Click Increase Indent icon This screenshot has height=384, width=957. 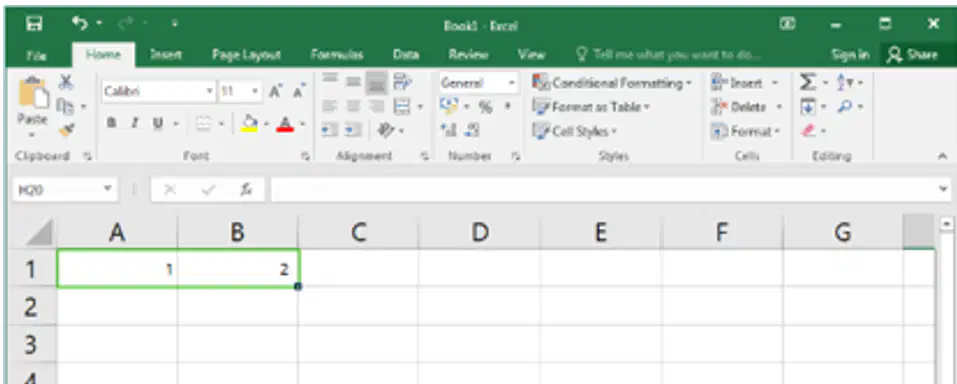(353, 131)
